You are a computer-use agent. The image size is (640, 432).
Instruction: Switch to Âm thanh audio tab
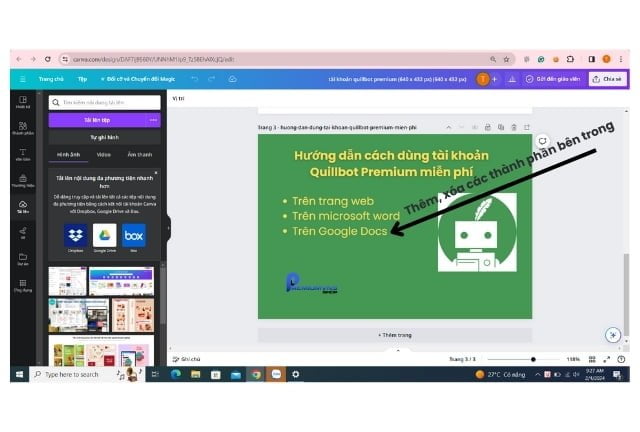pos(140,155)
